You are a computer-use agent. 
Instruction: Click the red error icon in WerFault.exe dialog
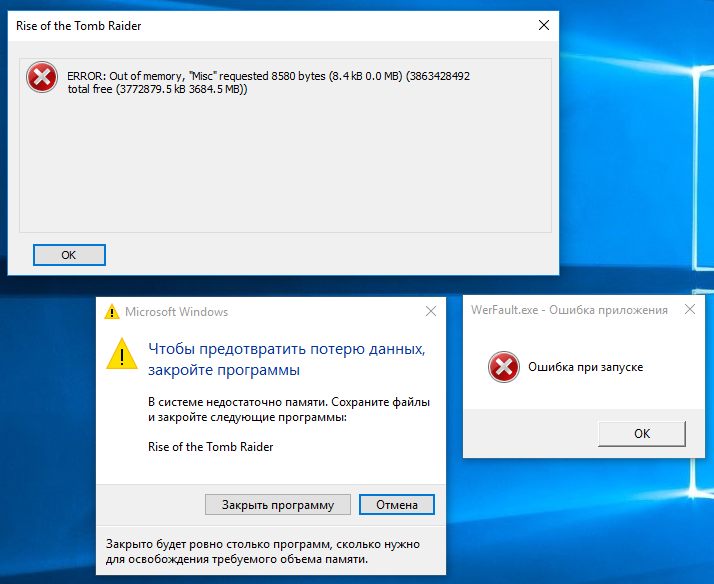click(x=504, y=367)
